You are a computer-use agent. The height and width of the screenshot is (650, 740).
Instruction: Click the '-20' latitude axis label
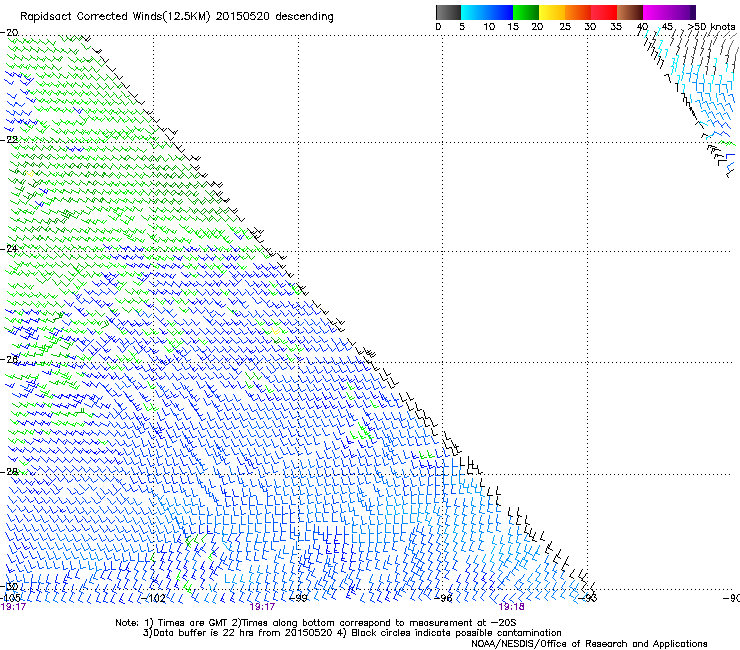9,33
